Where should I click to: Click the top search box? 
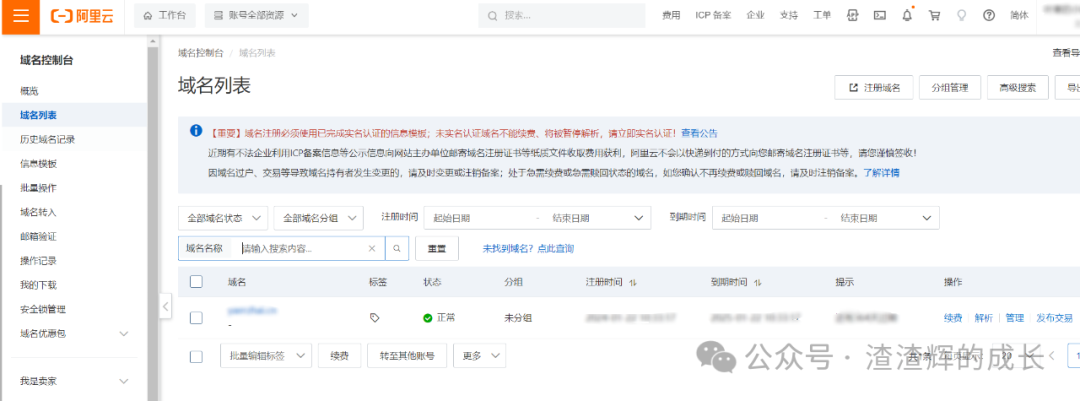pyautogui.click(x=561, y=15)
